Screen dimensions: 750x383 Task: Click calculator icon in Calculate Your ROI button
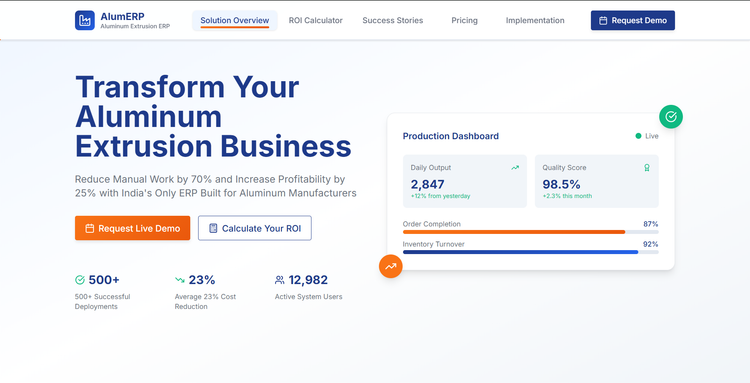[213, 229]
